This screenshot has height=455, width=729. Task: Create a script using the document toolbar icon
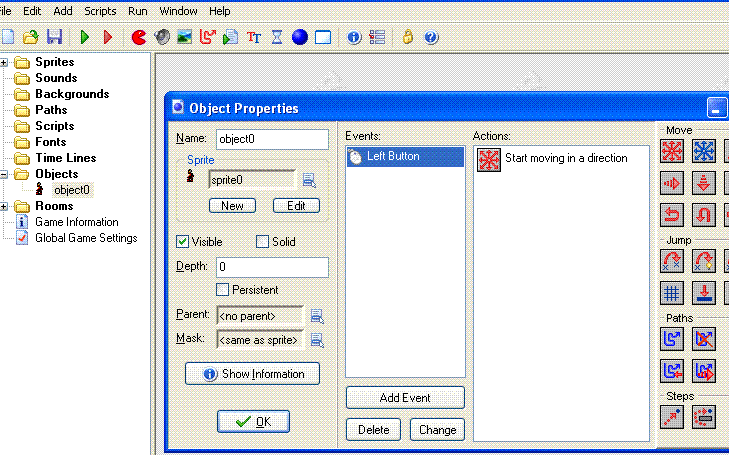click(x=231, y=37)
